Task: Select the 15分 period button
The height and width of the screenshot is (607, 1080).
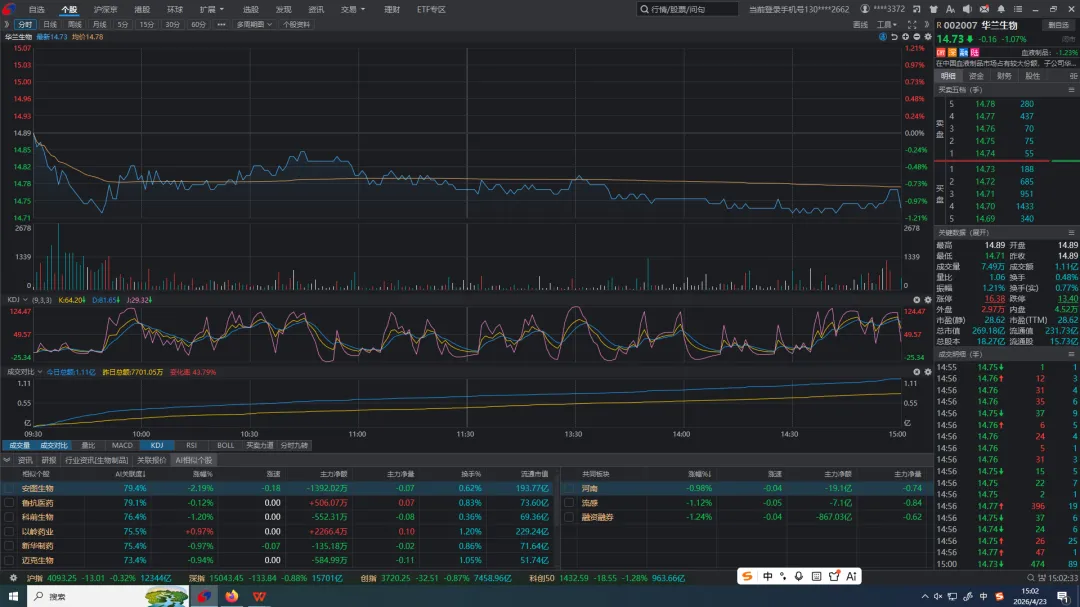Action: [147, 24]
